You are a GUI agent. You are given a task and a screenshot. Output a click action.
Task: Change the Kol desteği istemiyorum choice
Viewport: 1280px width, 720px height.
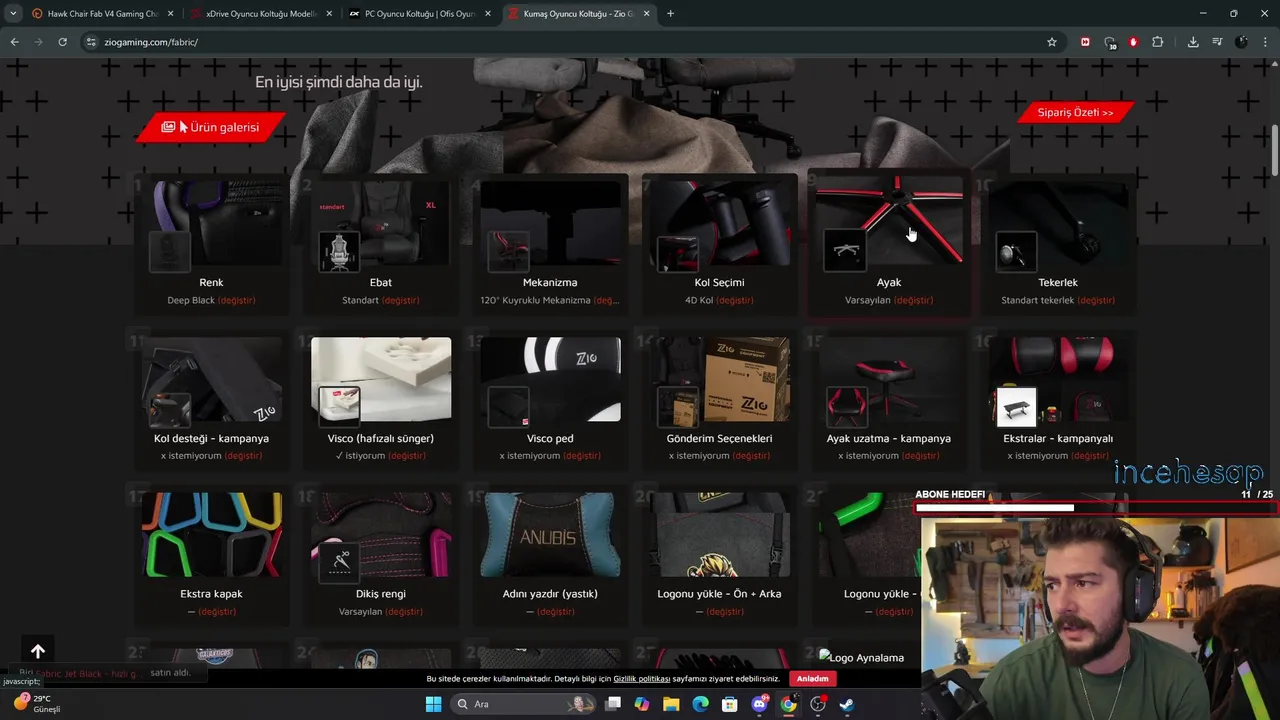243,455
